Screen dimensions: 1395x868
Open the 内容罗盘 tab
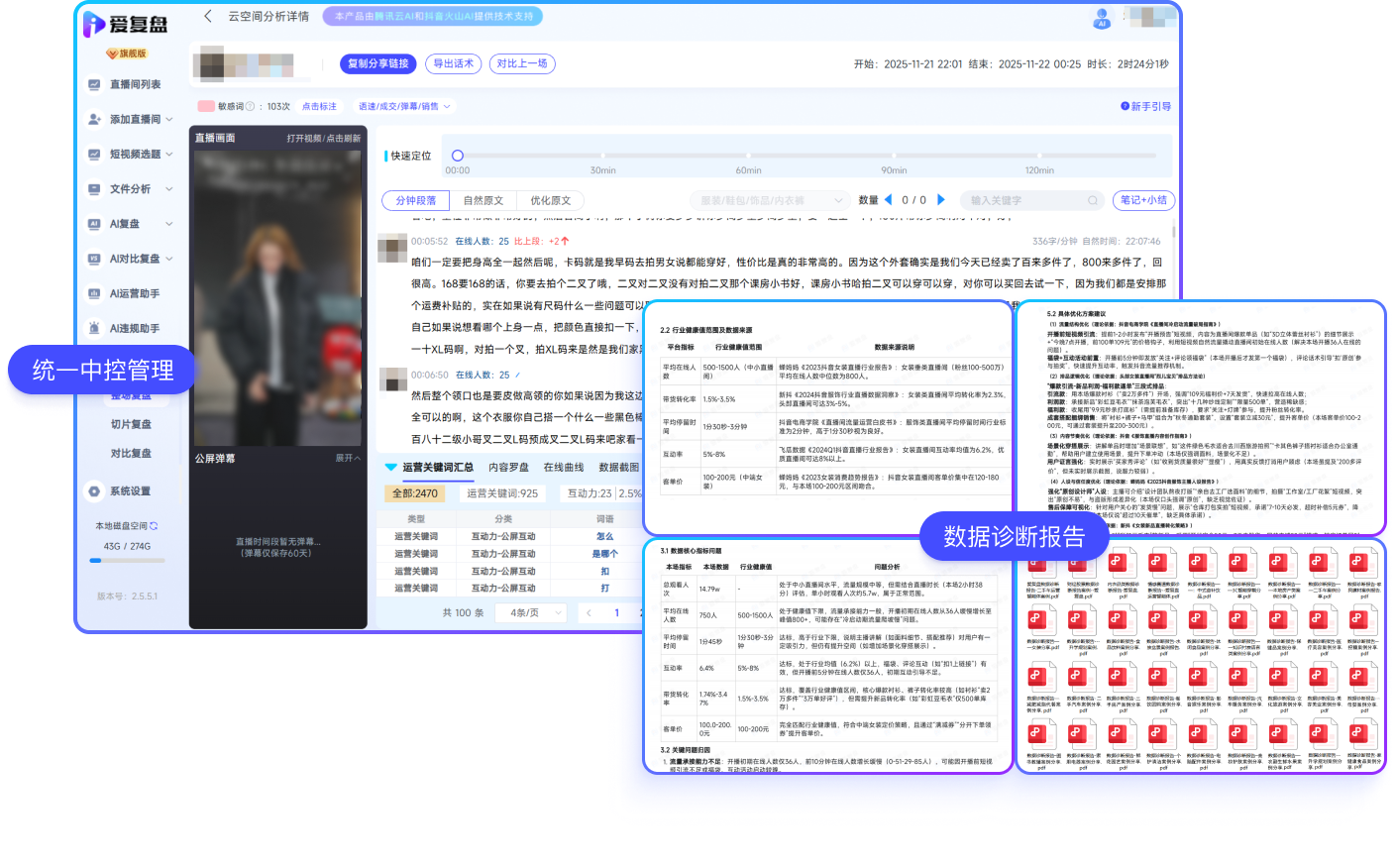[x=509, y=467]
